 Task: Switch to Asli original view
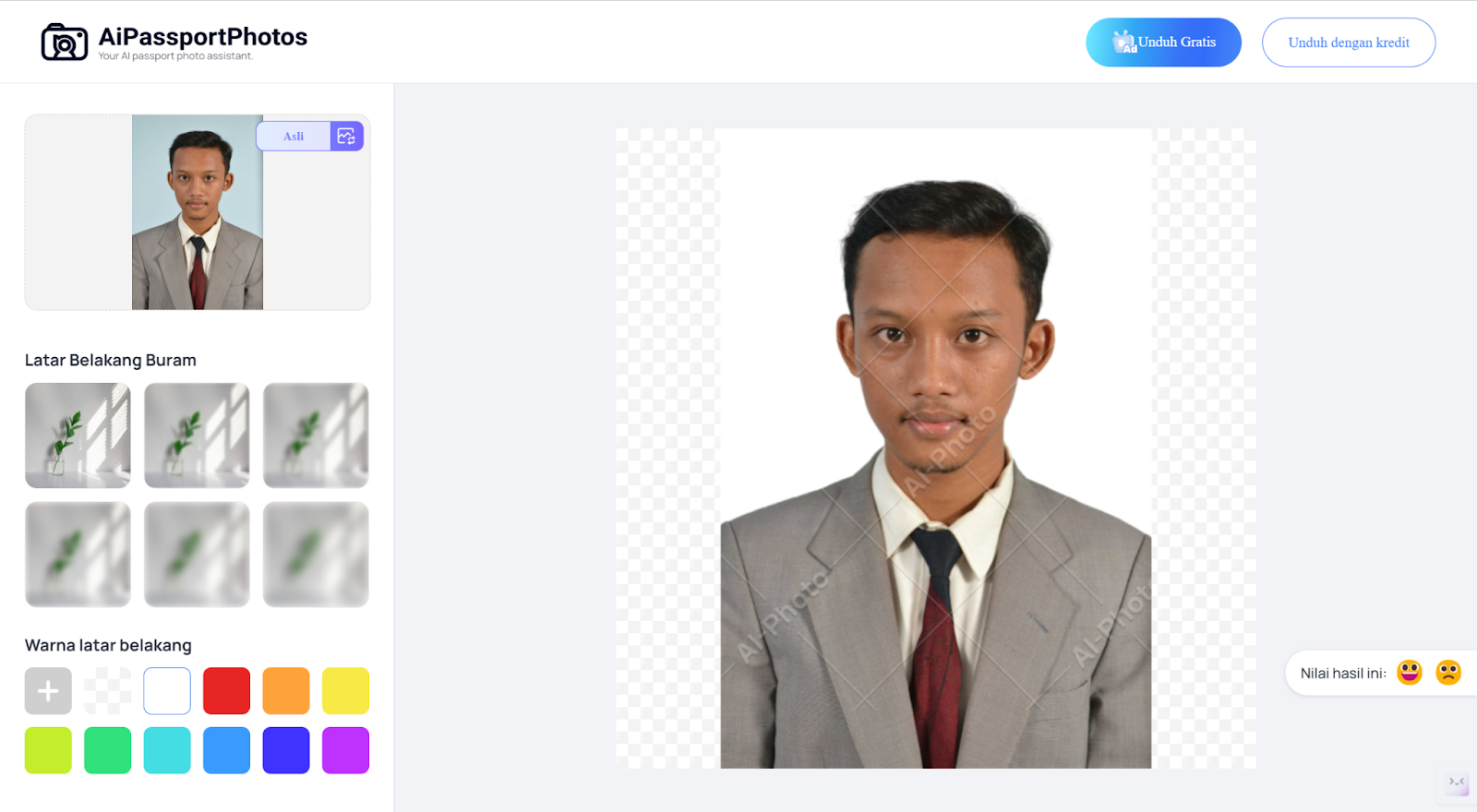pos(294,137)
